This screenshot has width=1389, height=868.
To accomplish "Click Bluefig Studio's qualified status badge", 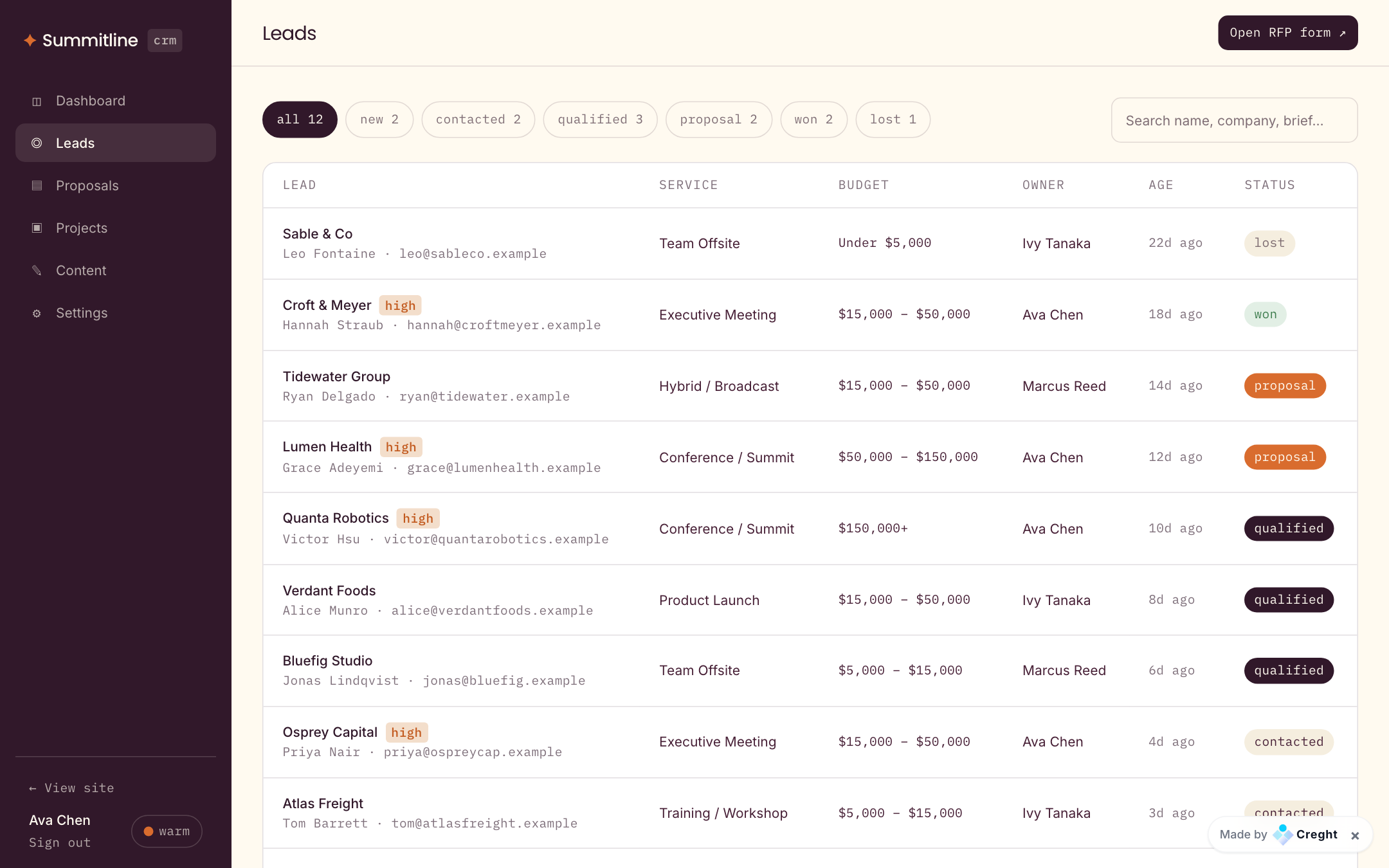I will point(1289,671).
